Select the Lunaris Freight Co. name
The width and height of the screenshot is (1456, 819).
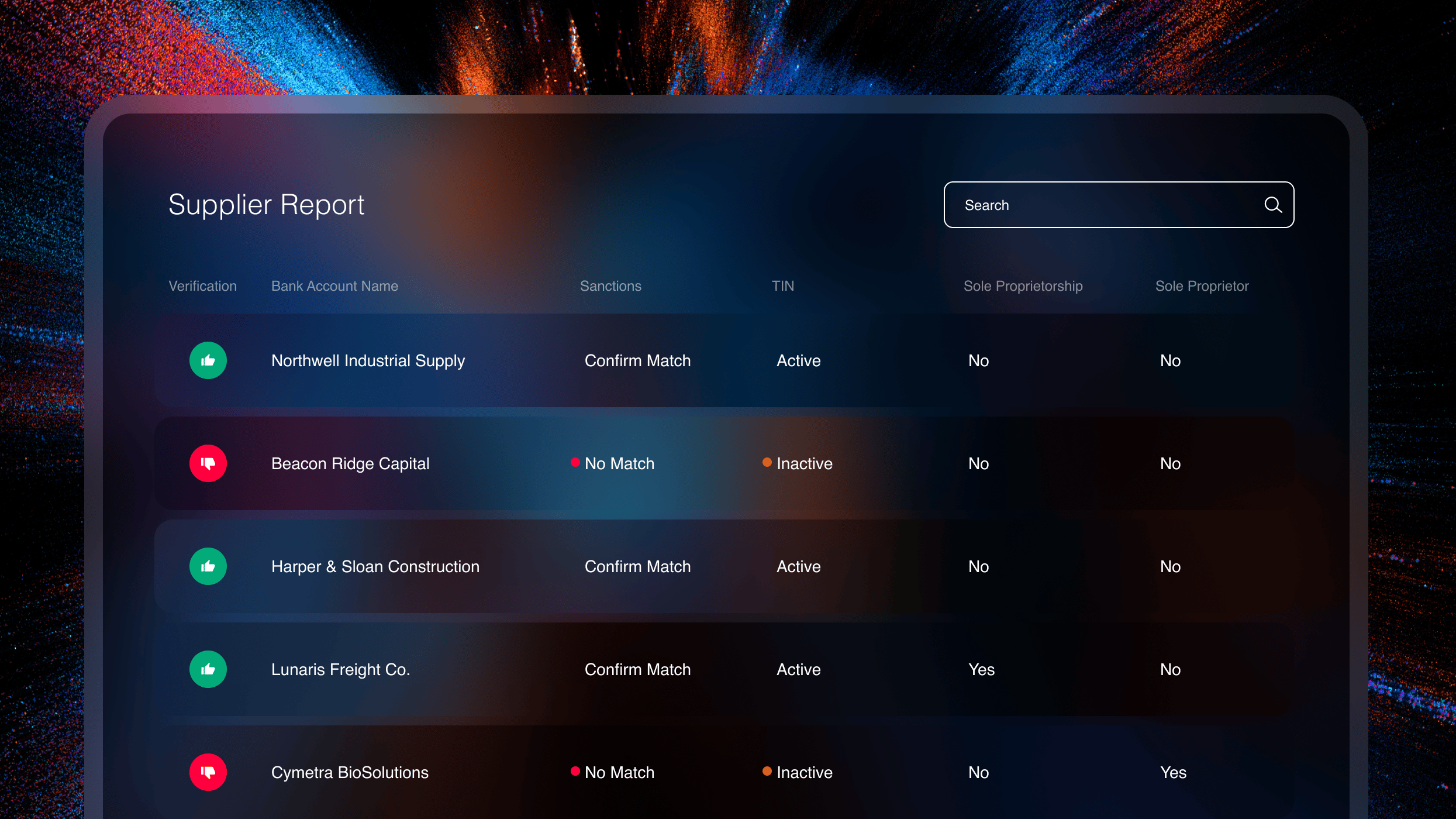pyautogui.click(x=341, y=670)
